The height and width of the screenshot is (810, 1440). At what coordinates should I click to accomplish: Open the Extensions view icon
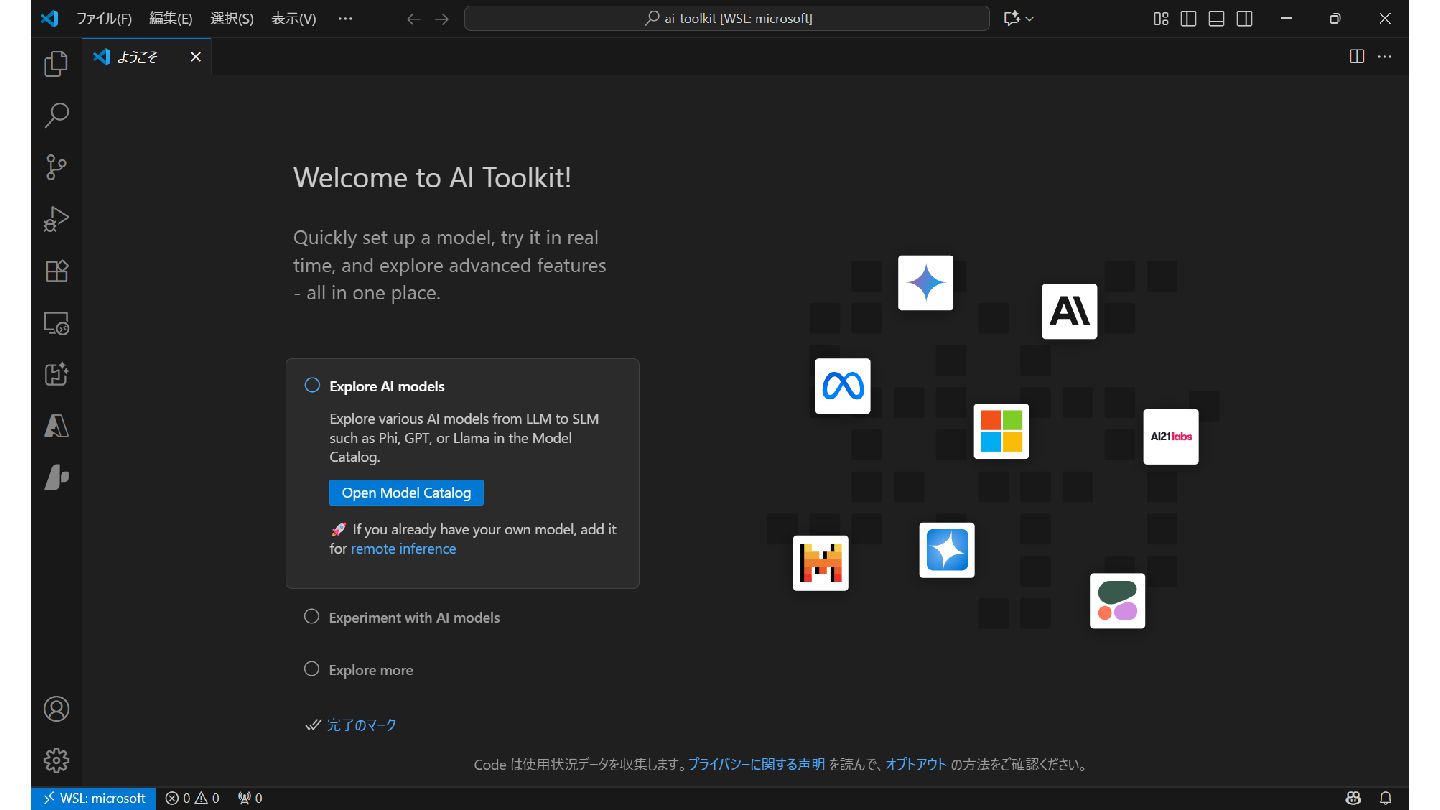coord(56,271)
